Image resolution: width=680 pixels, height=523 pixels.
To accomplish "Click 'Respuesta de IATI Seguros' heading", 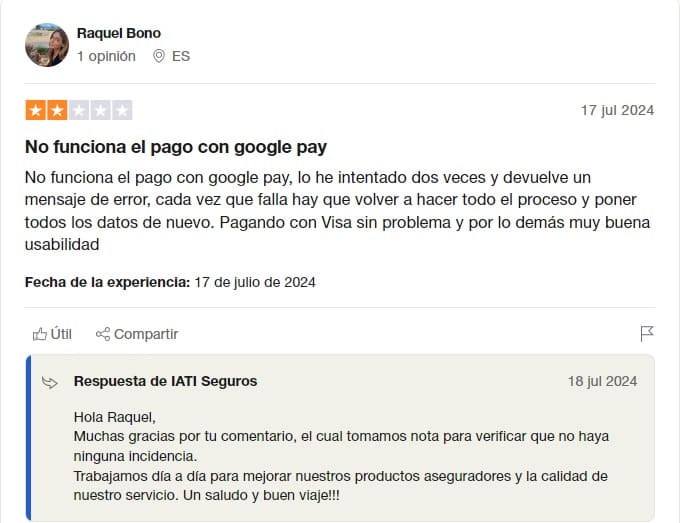I will click(x=165, y=381).
